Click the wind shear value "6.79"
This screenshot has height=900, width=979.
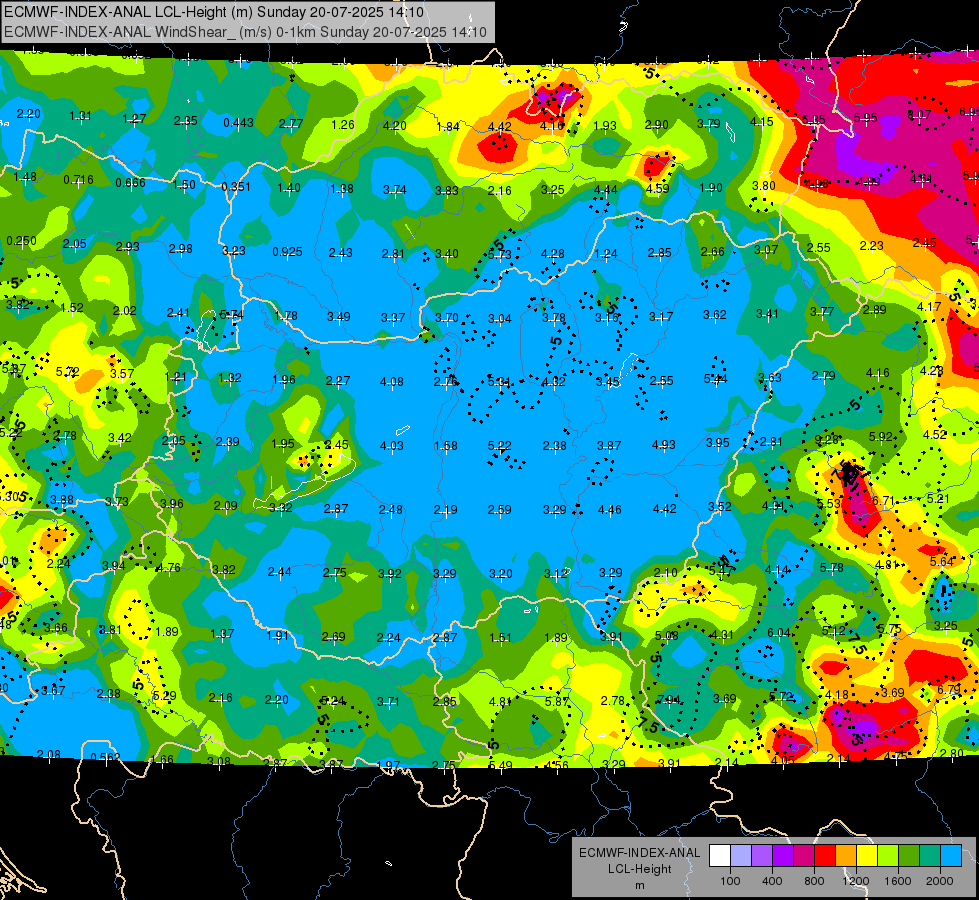point(949,690)
